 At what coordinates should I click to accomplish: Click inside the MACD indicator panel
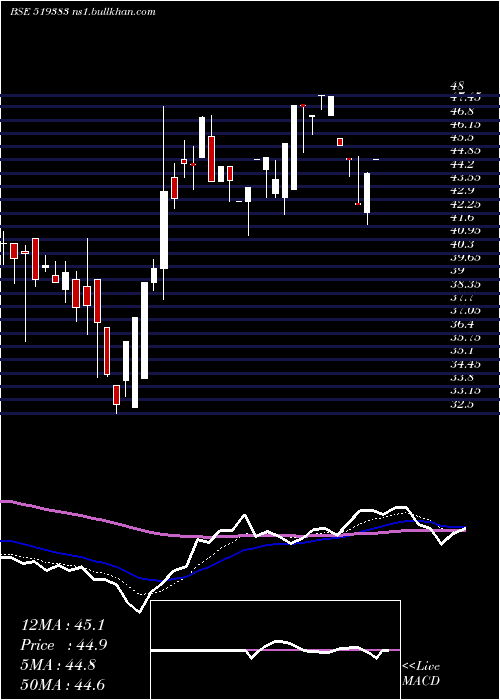(x=275, y=650)
